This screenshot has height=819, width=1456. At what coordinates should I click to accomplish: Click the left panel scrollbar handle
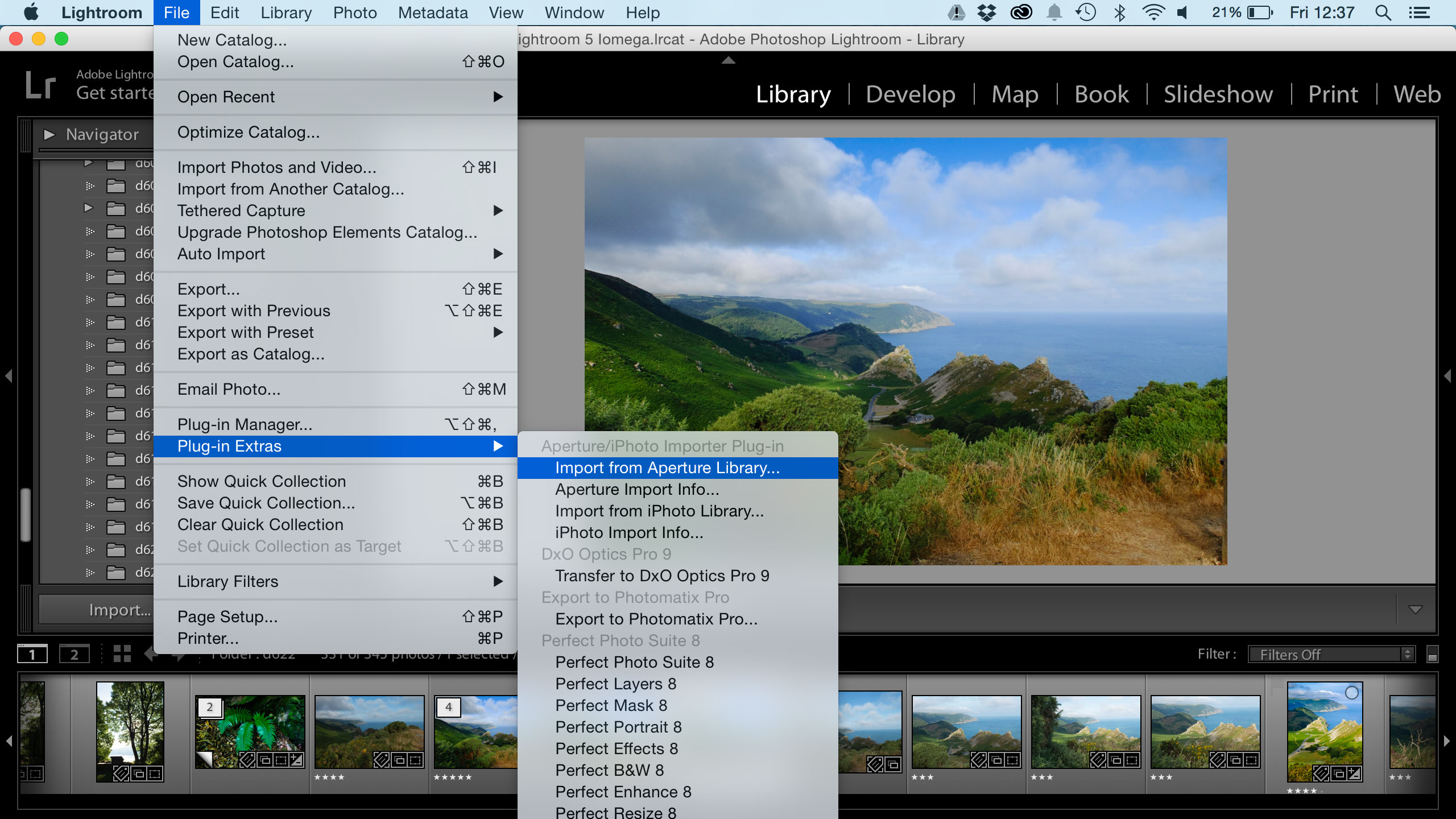tap(25, 515)
